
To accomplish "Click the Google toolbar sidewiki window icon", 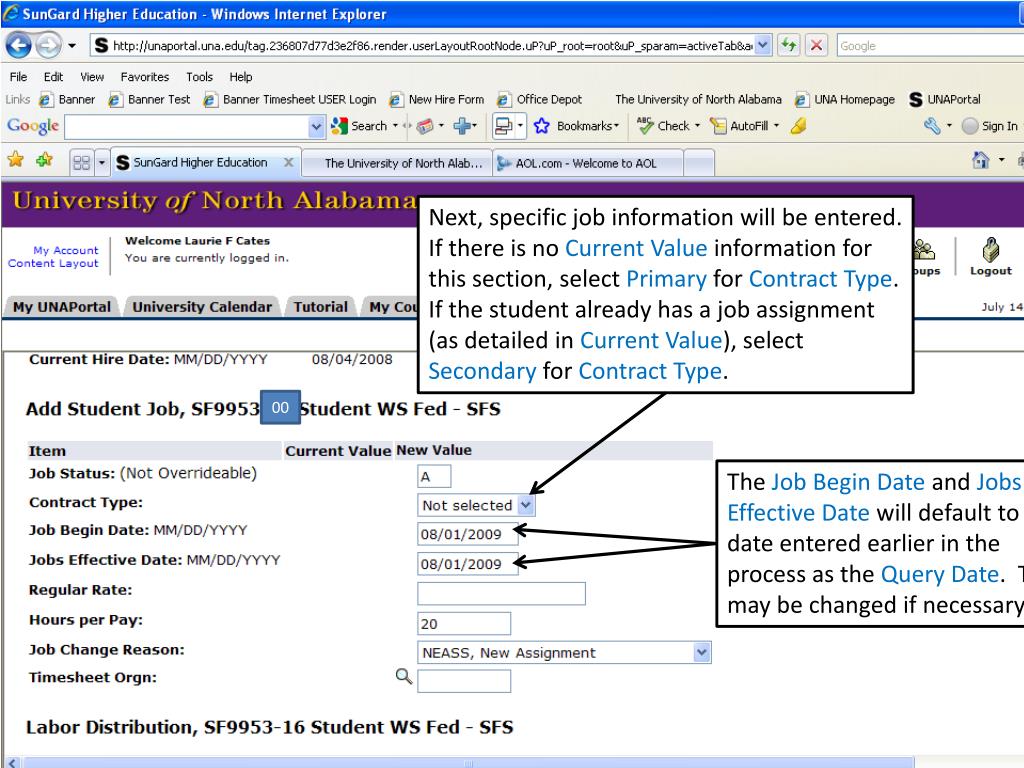I will (504, 126).
